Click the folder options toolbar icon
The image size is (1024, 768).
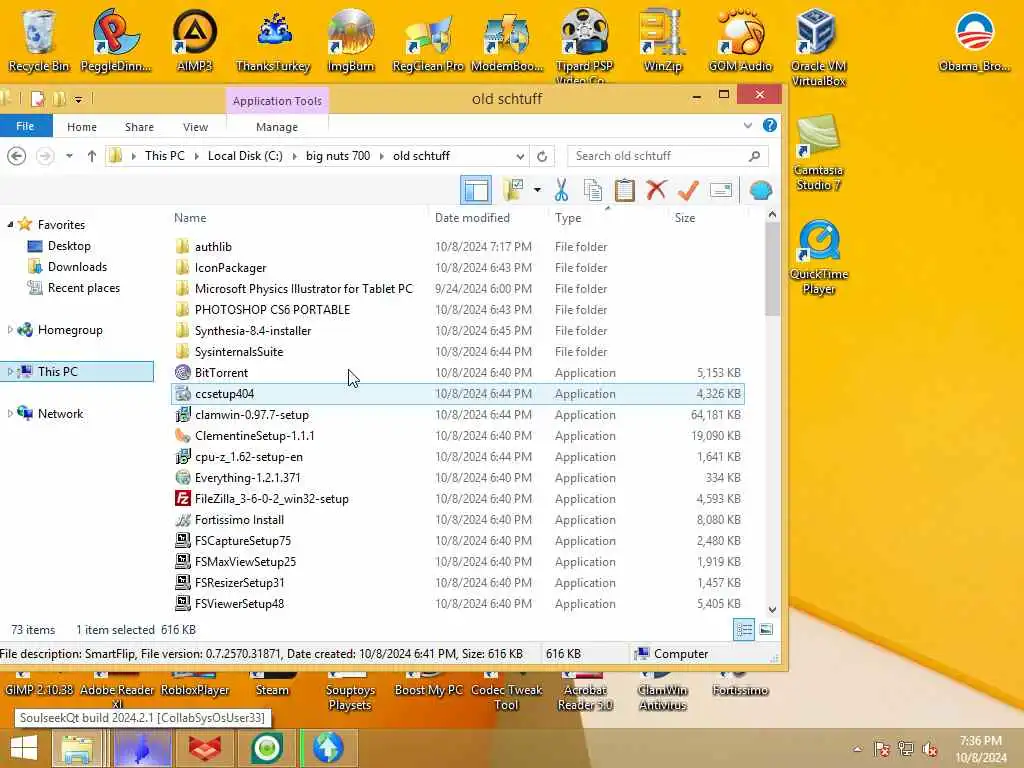(513, 190)
